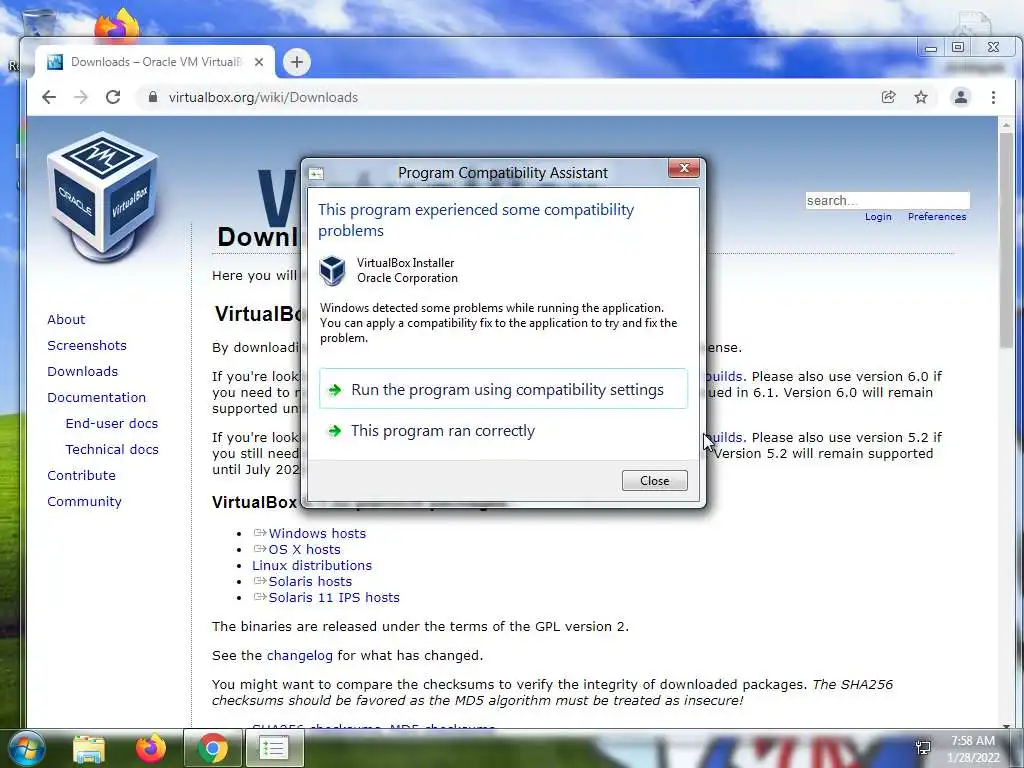Open the Contribute sidebar link
The height and width of the screenshot is (768, 1024).
point(81,475)
